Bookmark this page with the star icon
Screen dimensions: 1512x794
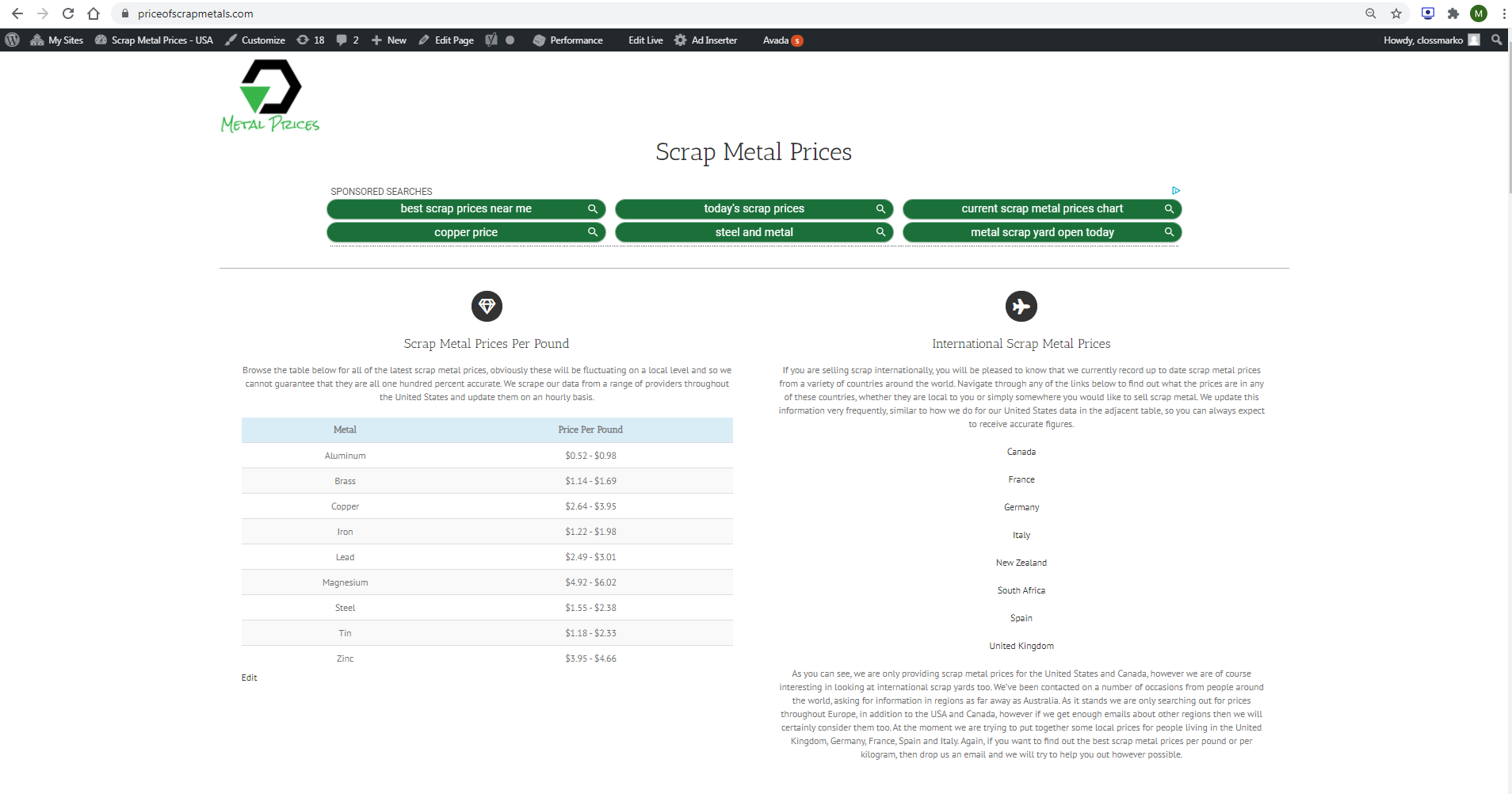(x=1396, y=13)
